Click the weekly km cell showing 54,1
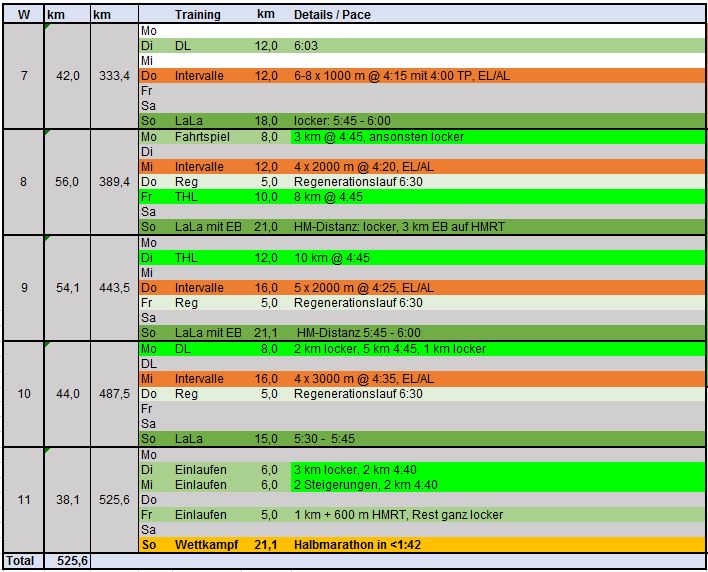Screen dimensions: 708x572 [67, 288]
